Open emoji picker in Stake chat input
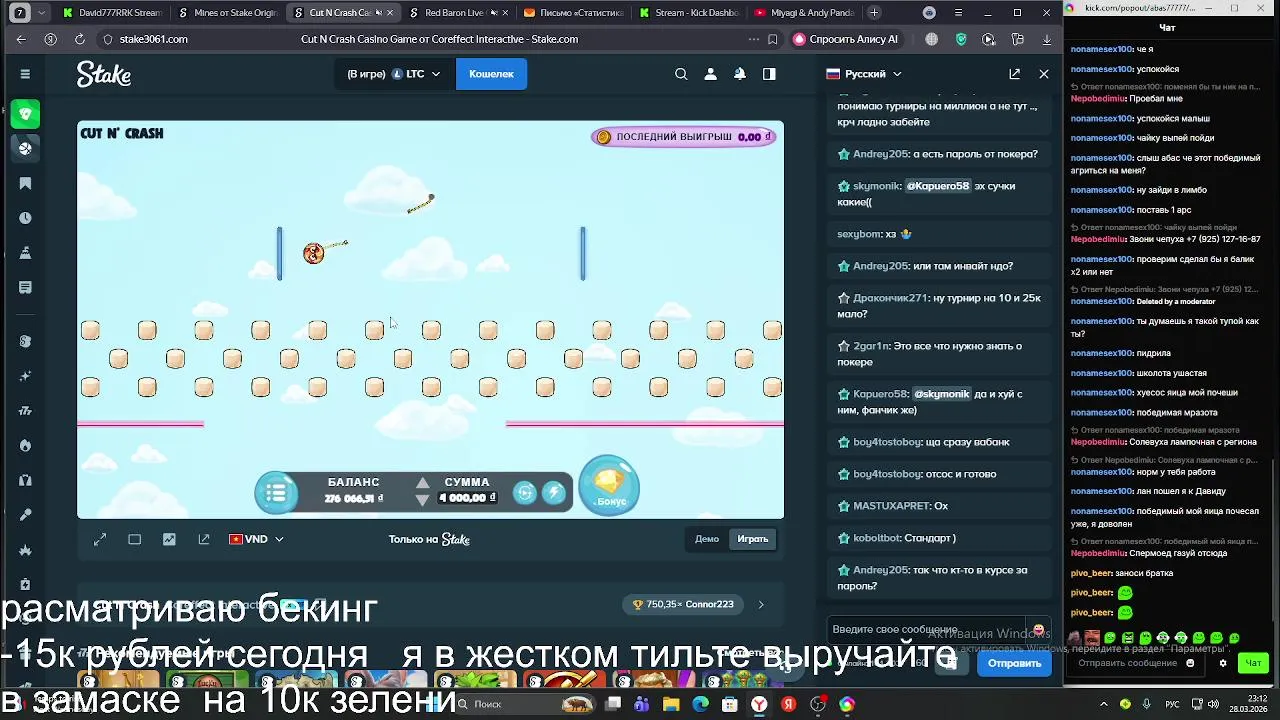1280x720 pixels. (1038, 630)
